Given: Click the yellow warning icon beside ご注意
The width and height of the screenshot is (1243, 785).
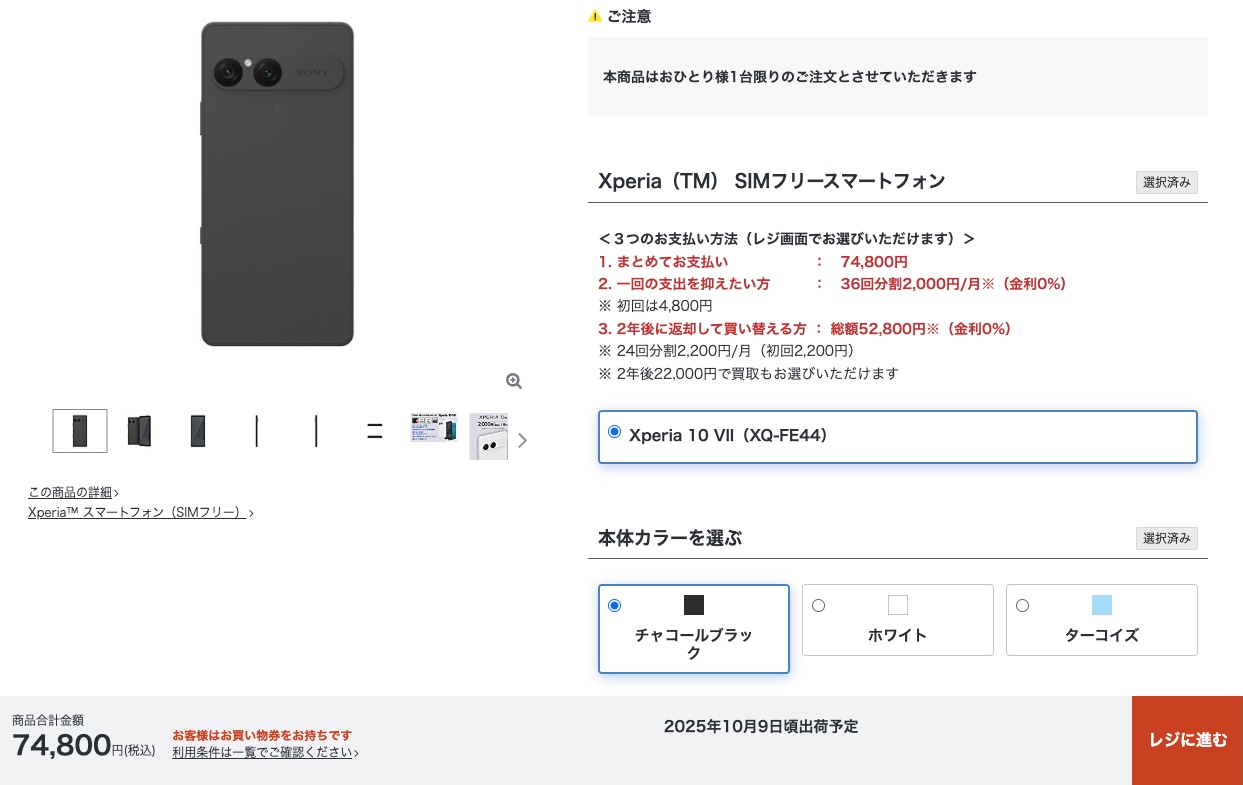Looking at the screenshot, I should click(x=595, y=16).
